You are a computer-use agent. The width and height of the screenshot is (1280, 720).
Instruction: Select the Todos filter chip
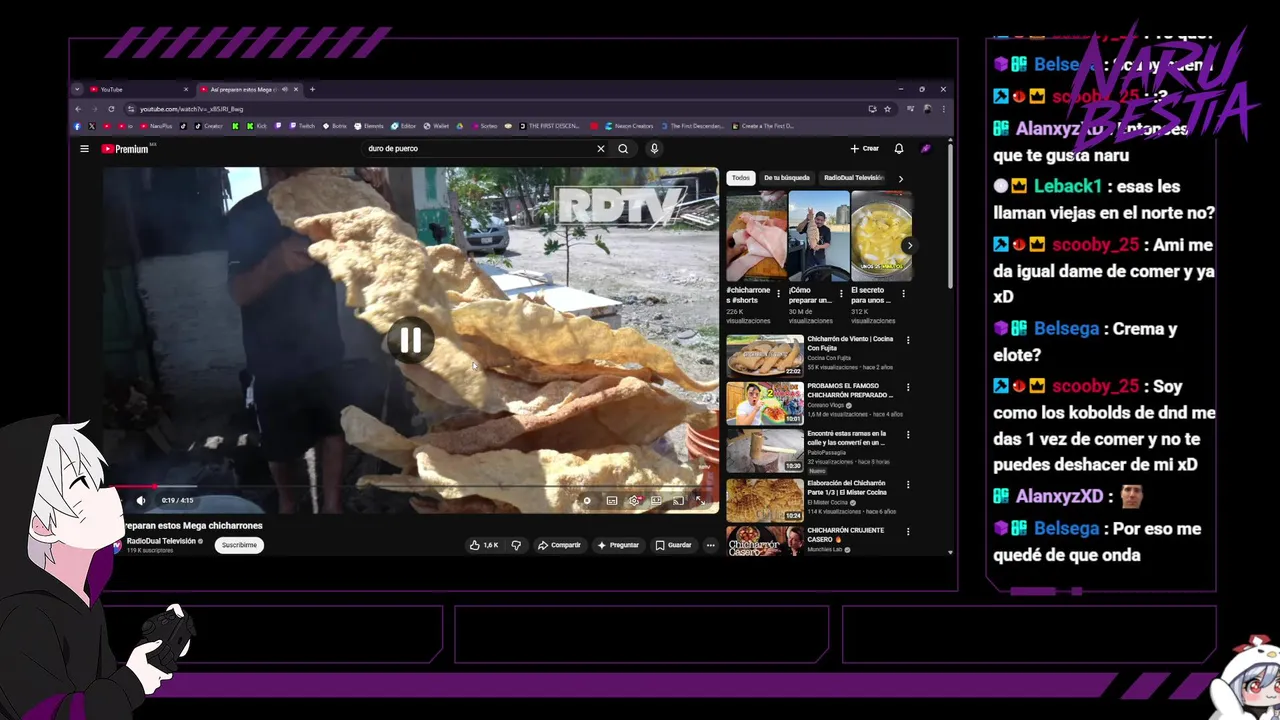(740, 178)
